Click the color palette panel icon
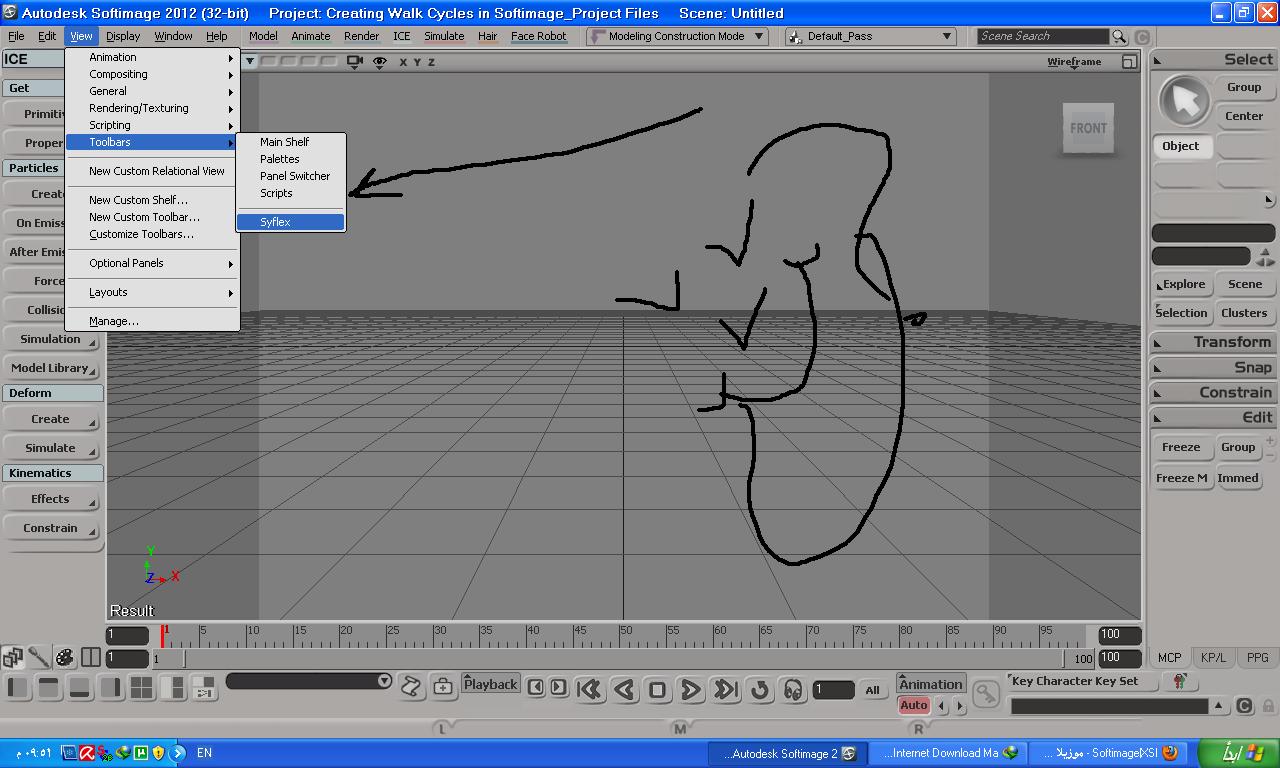This screenshot has width=1280, height=768. (x=64, y=657)
